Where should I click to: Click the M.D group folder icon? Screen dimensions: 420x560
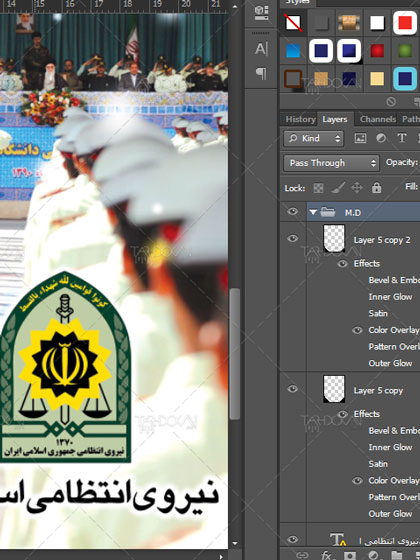[327, 212]
